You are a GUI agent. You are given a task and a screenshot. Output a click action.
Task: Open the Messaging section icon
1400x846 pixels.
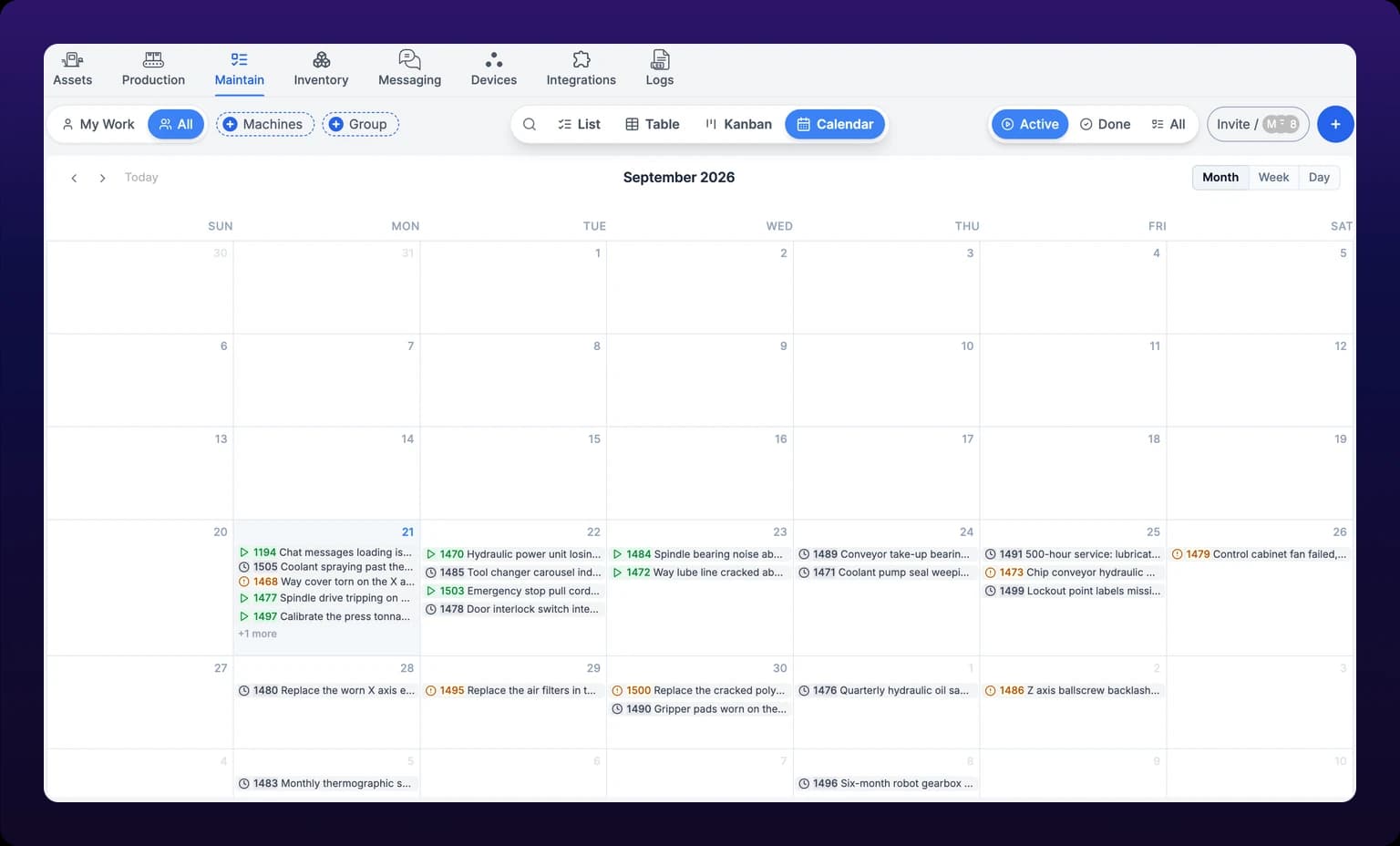coord(410,60)
